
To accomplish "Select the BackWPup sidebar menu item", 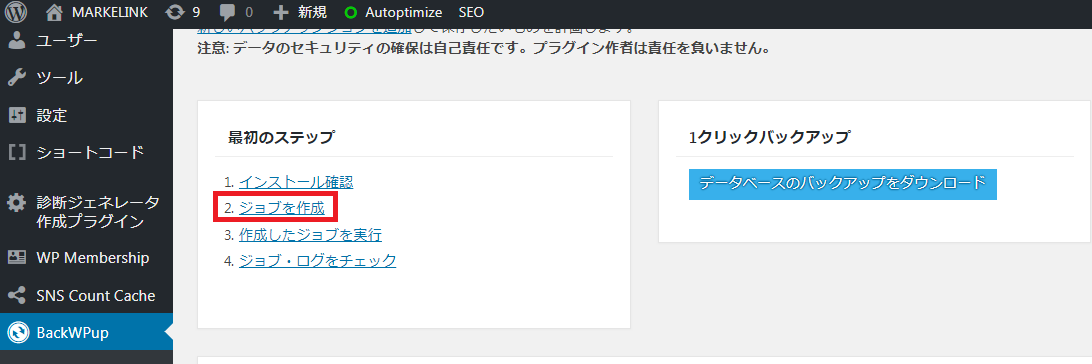I will [86, 332].
